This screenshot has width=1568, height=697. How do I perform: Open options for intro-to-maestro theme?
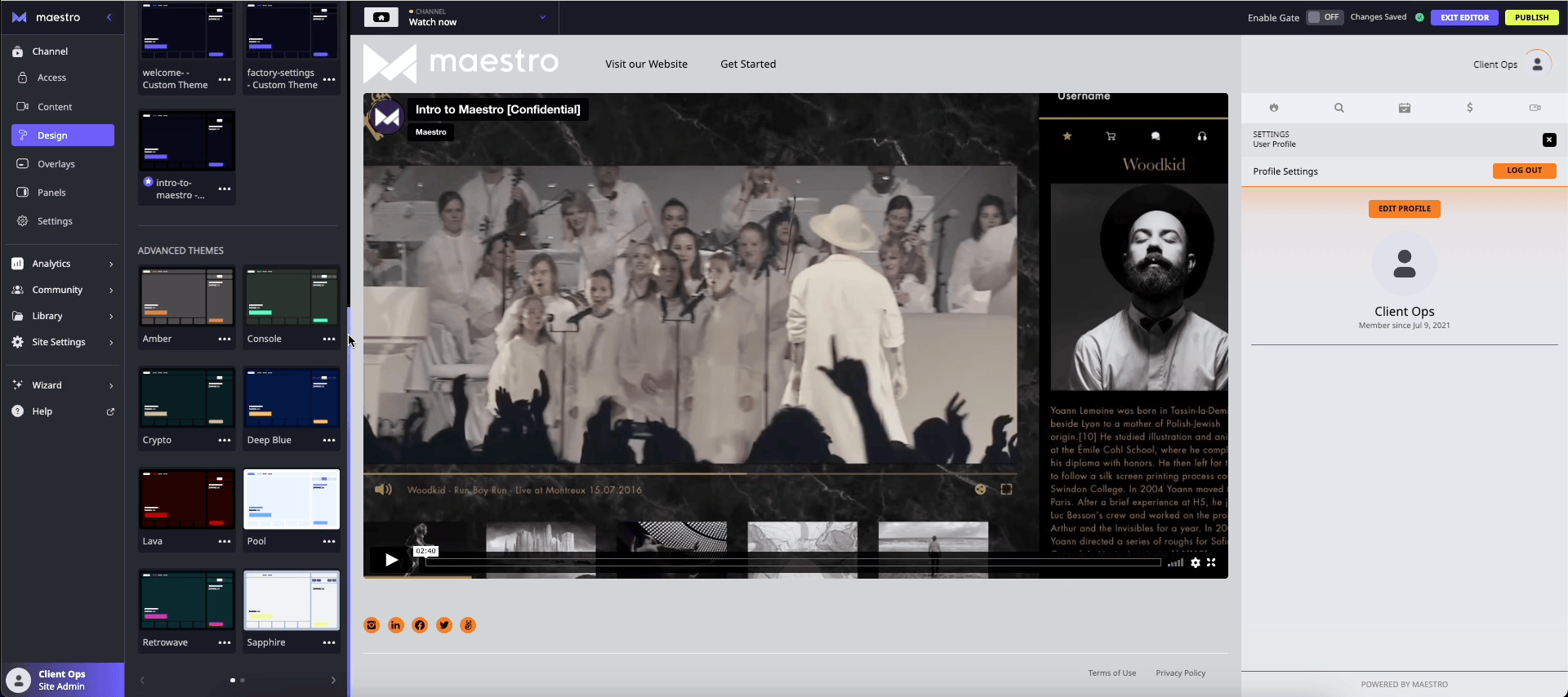pyautogui.click(x=225, y=189)
